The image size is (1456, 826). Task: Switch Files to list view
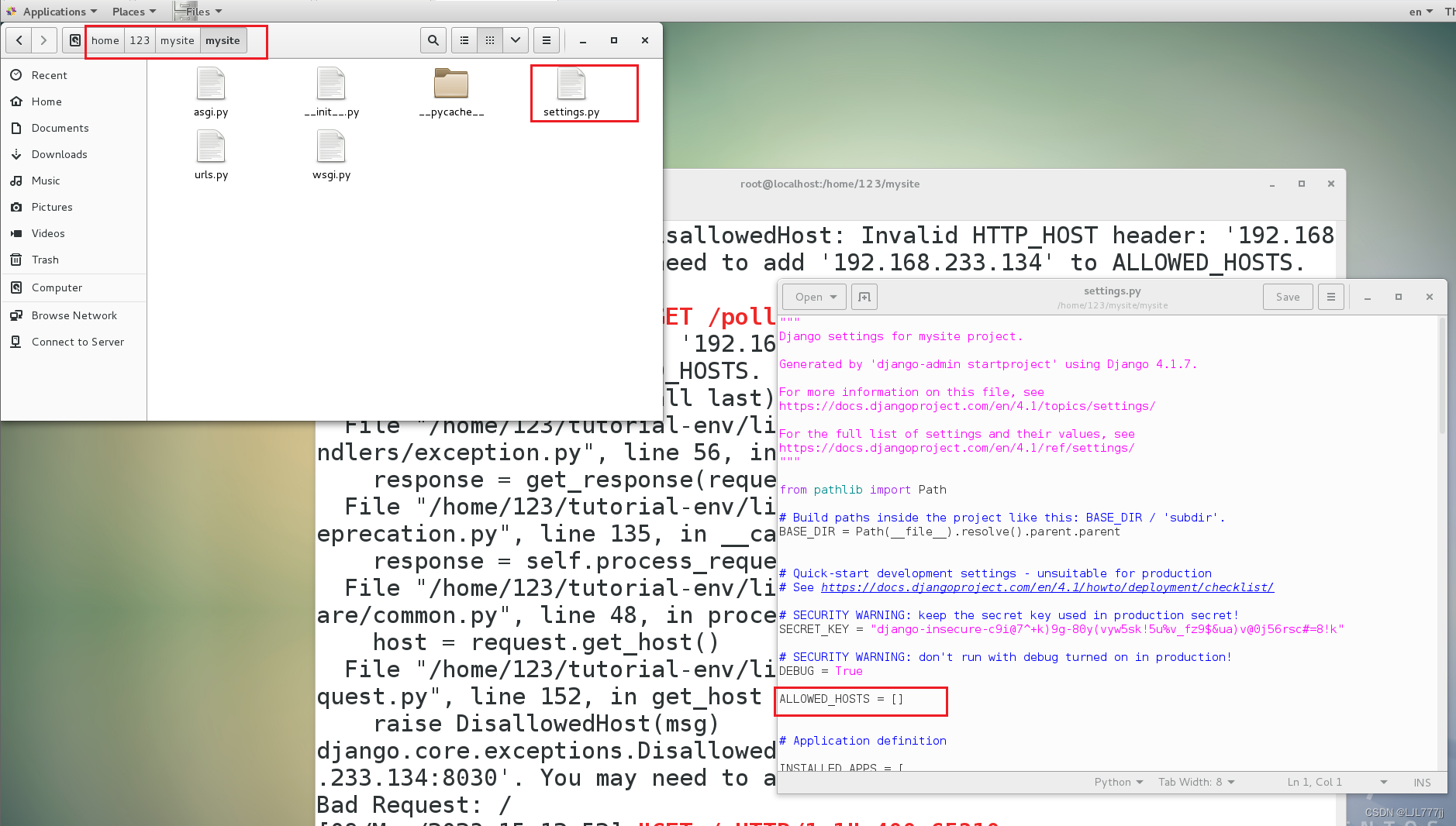(x=464, y=40)
